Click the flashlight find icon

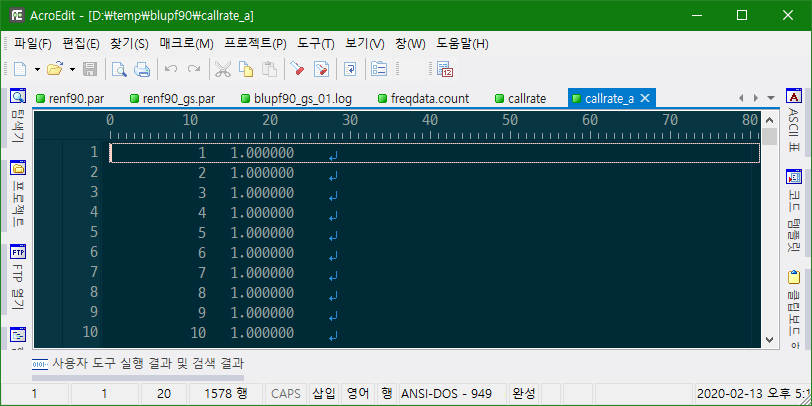297,69
